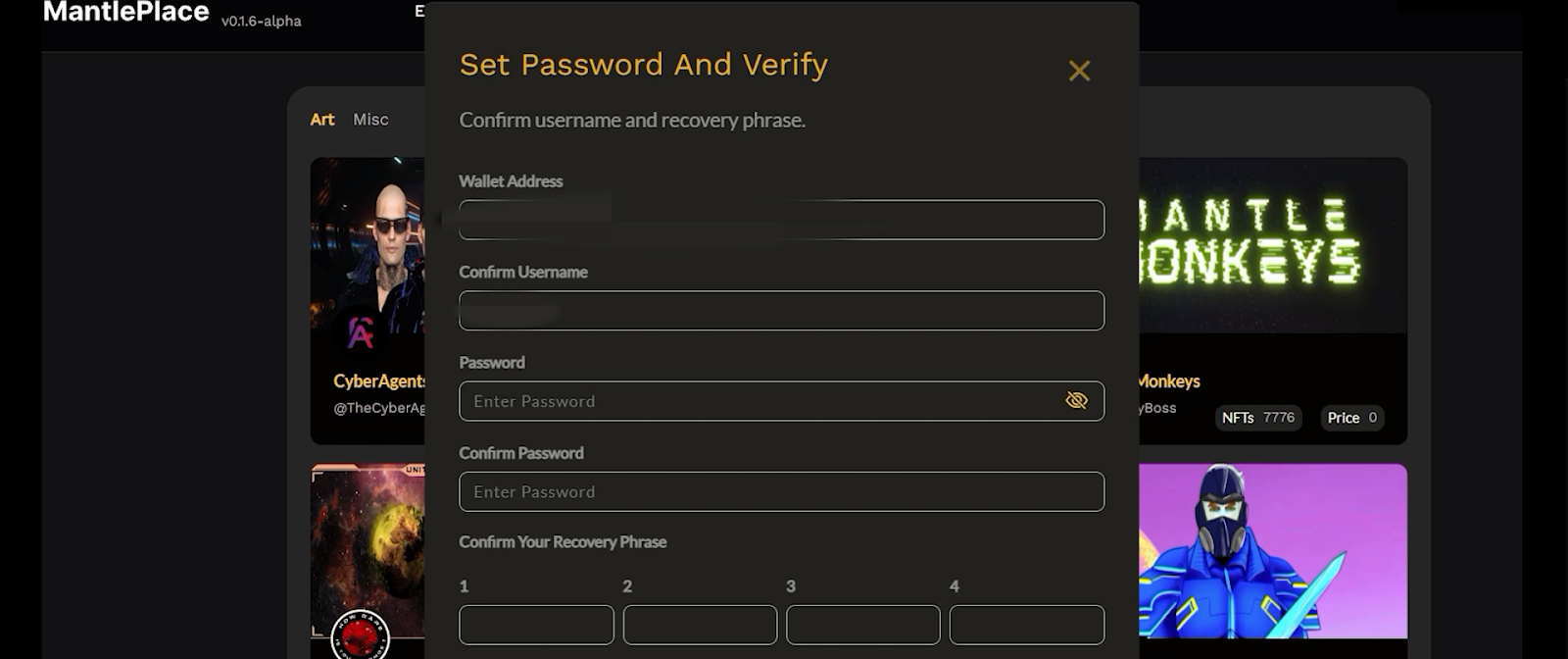Toggle password visibility eye icon
Image resolution: width=1568 pixels, height=659 pixels.
pos(1076,400)
